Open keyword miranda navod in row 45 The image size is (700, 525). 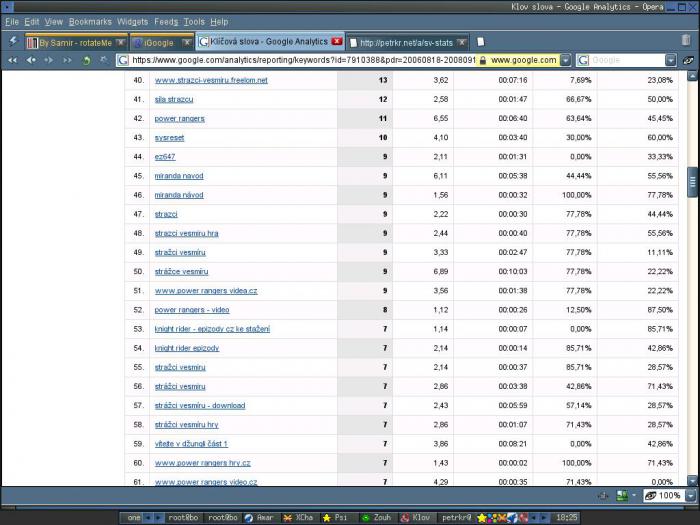coord(179,176)
